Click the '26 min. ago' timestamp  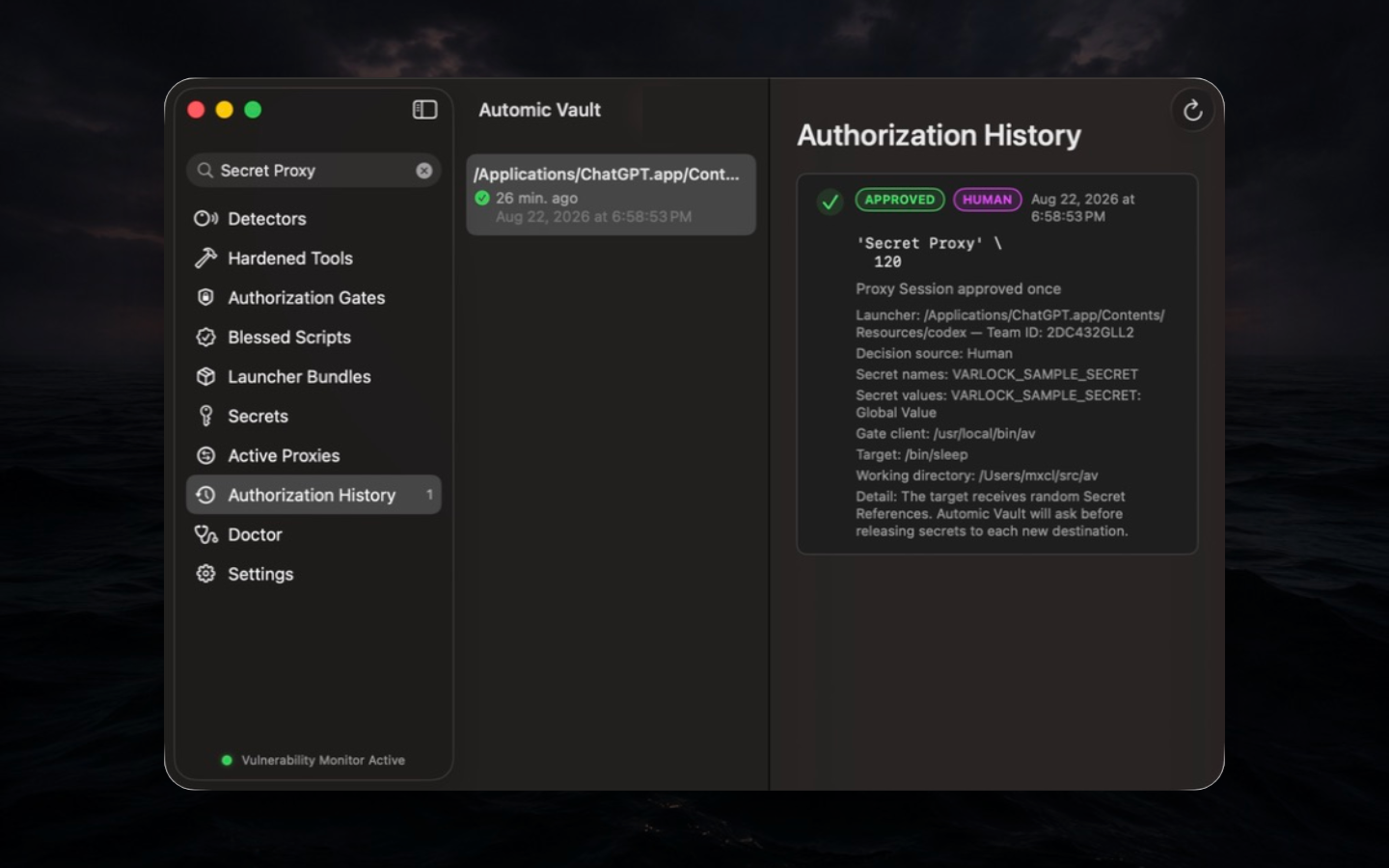pos(537,198)
